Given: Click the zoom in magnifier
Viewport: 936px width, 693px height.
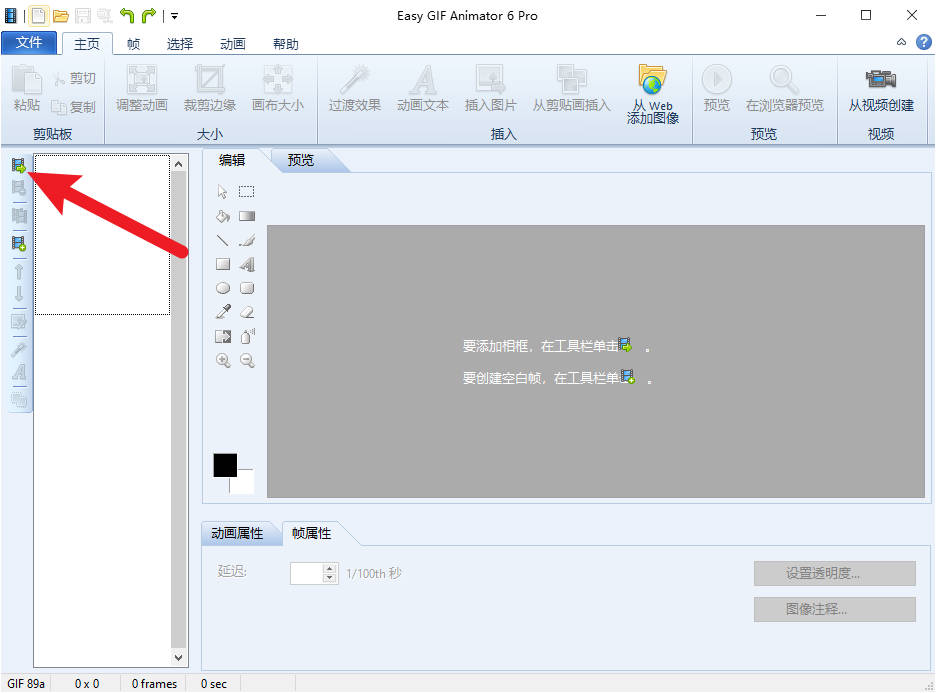Looking at the screenshot, I should tap(223, 361).
